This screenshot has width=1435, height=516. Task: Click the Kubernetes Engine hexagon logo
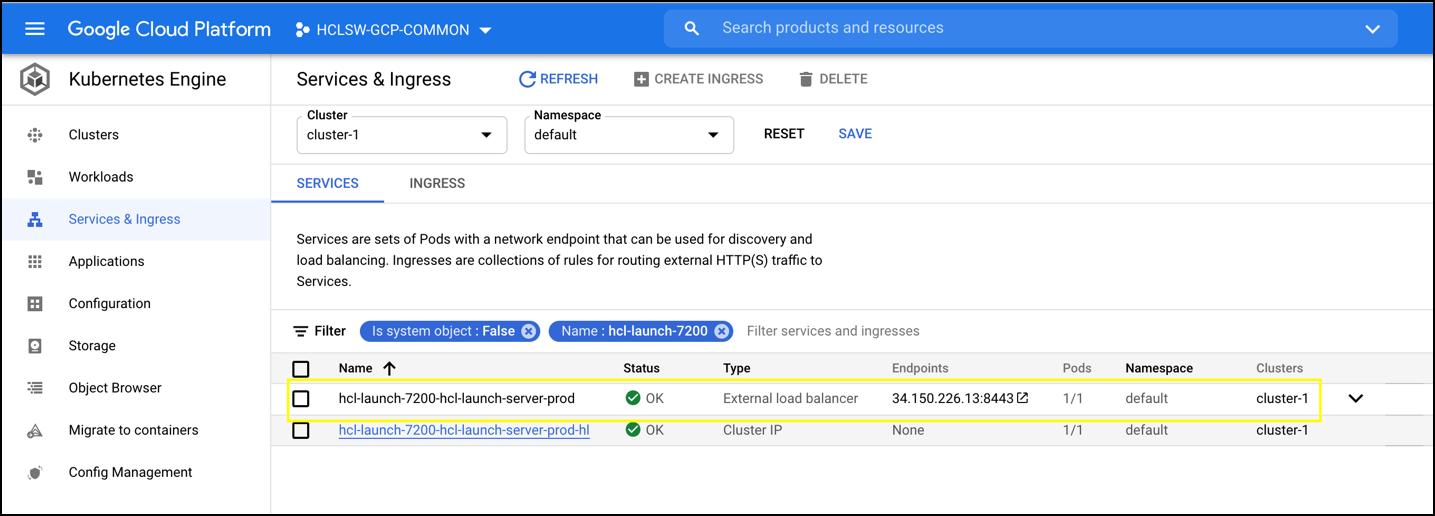(35, 80)
